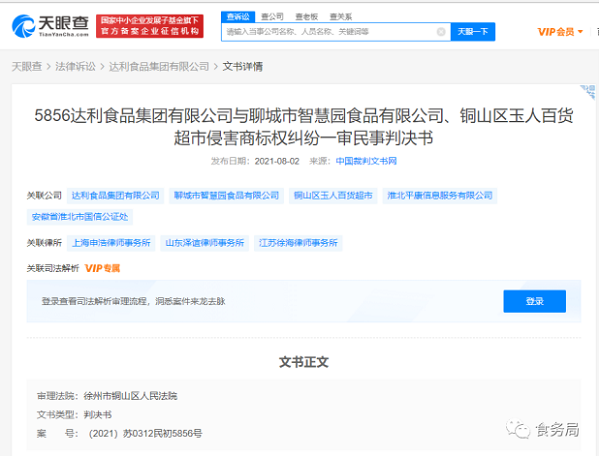Viewport: 600px width, 456px height.
Task: Open law firm 上海申浩律师事务所 tag
Action: pos(111,243)
